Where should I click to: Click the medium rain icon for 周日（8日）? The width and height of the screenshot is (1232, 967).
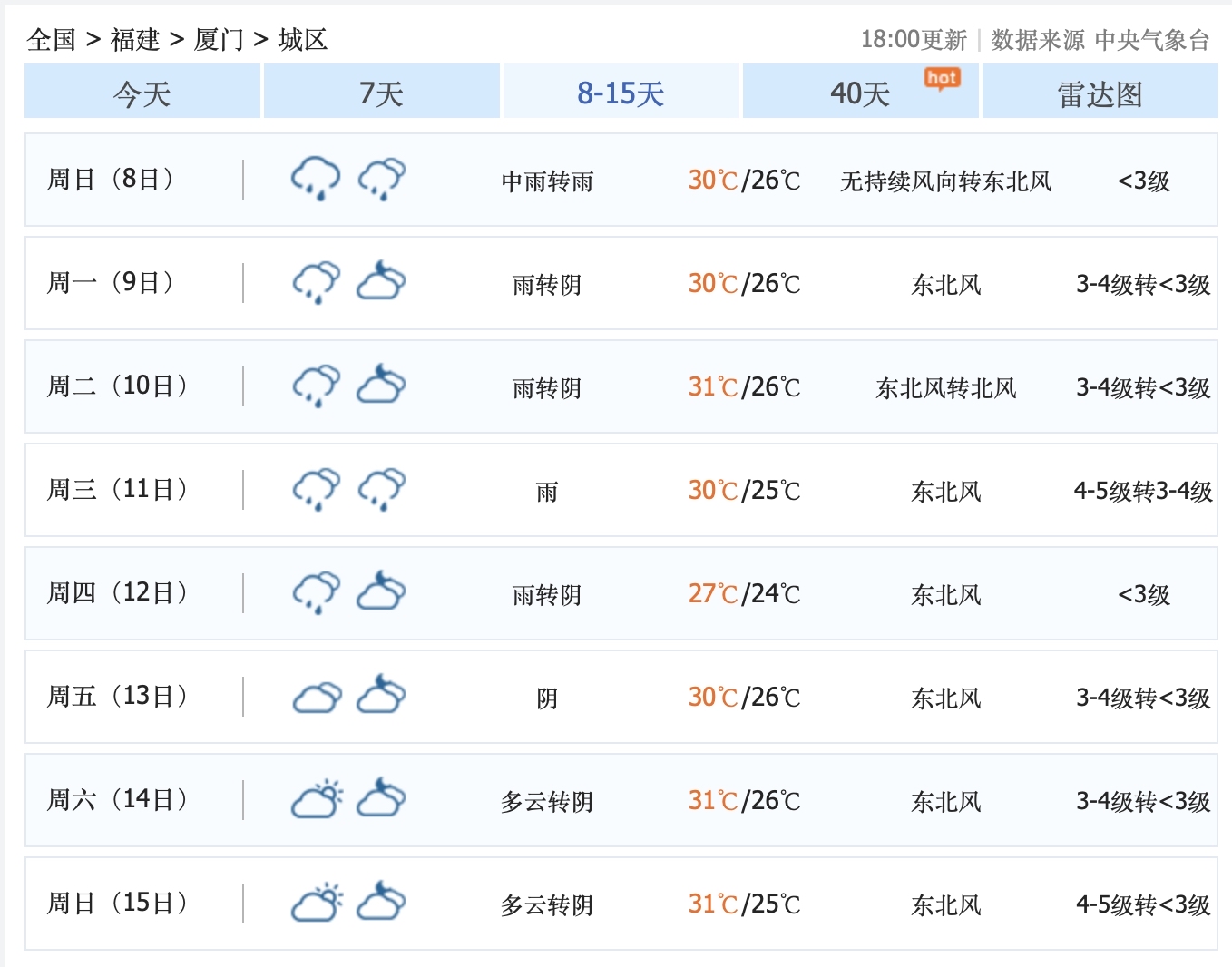click(315, 178)
